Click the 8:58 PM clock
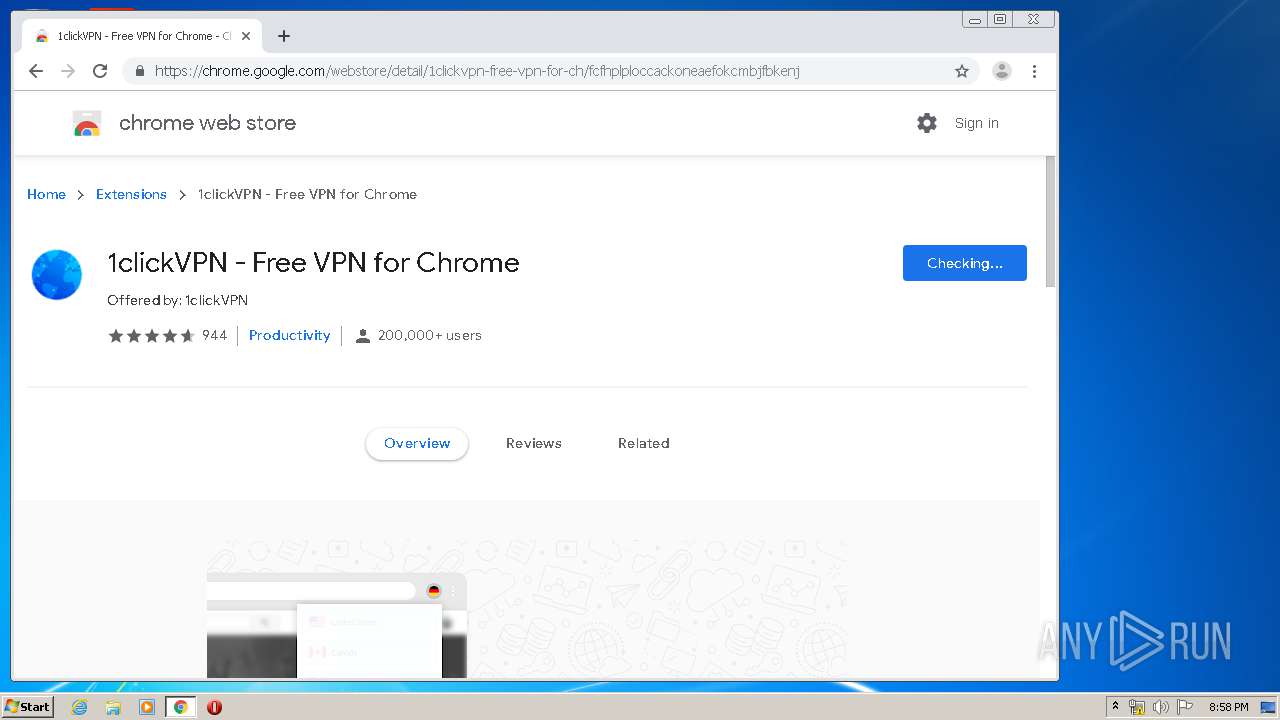Screen dimensions: 1280x720 pos(1228,707)
